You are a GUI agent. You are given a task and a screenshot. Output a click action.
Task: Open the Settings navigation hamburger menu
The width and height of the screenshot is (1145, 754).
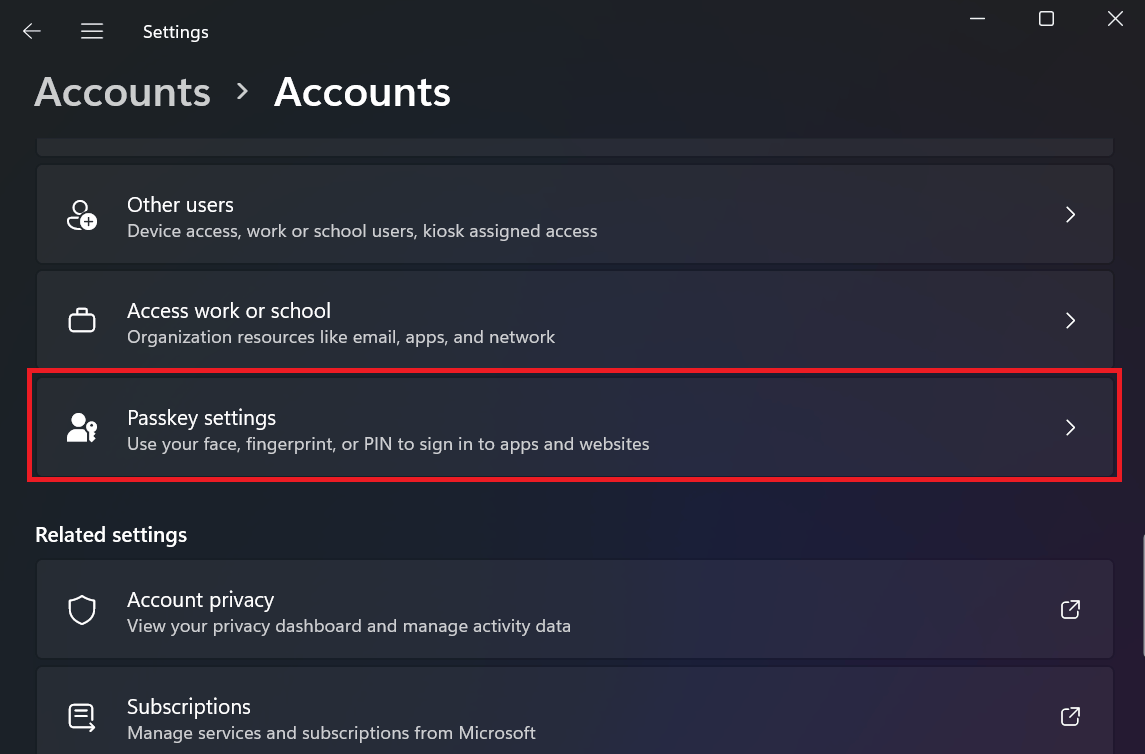click(91, 31)
